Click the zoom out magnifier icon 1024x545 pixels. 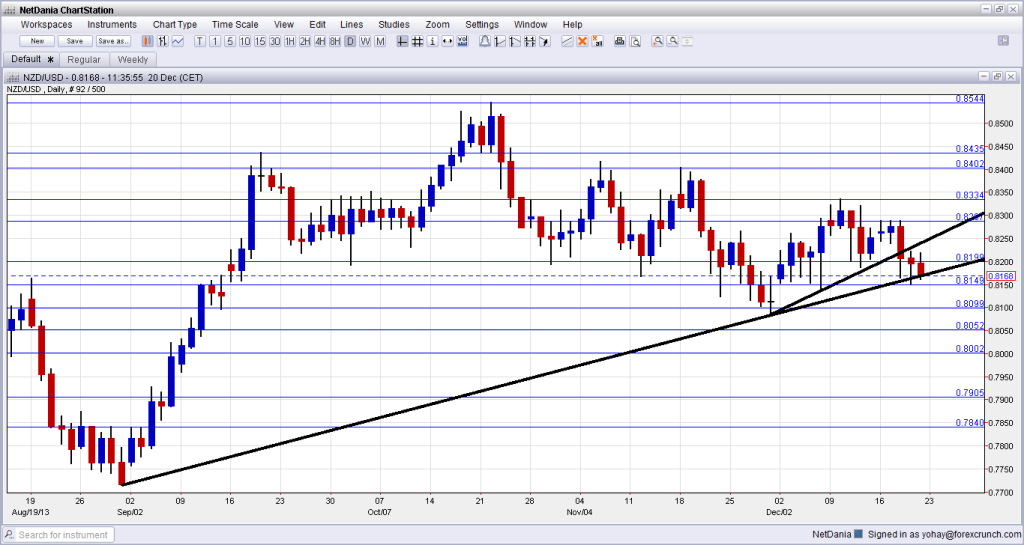pyautogui.click(x=673, y=41)
